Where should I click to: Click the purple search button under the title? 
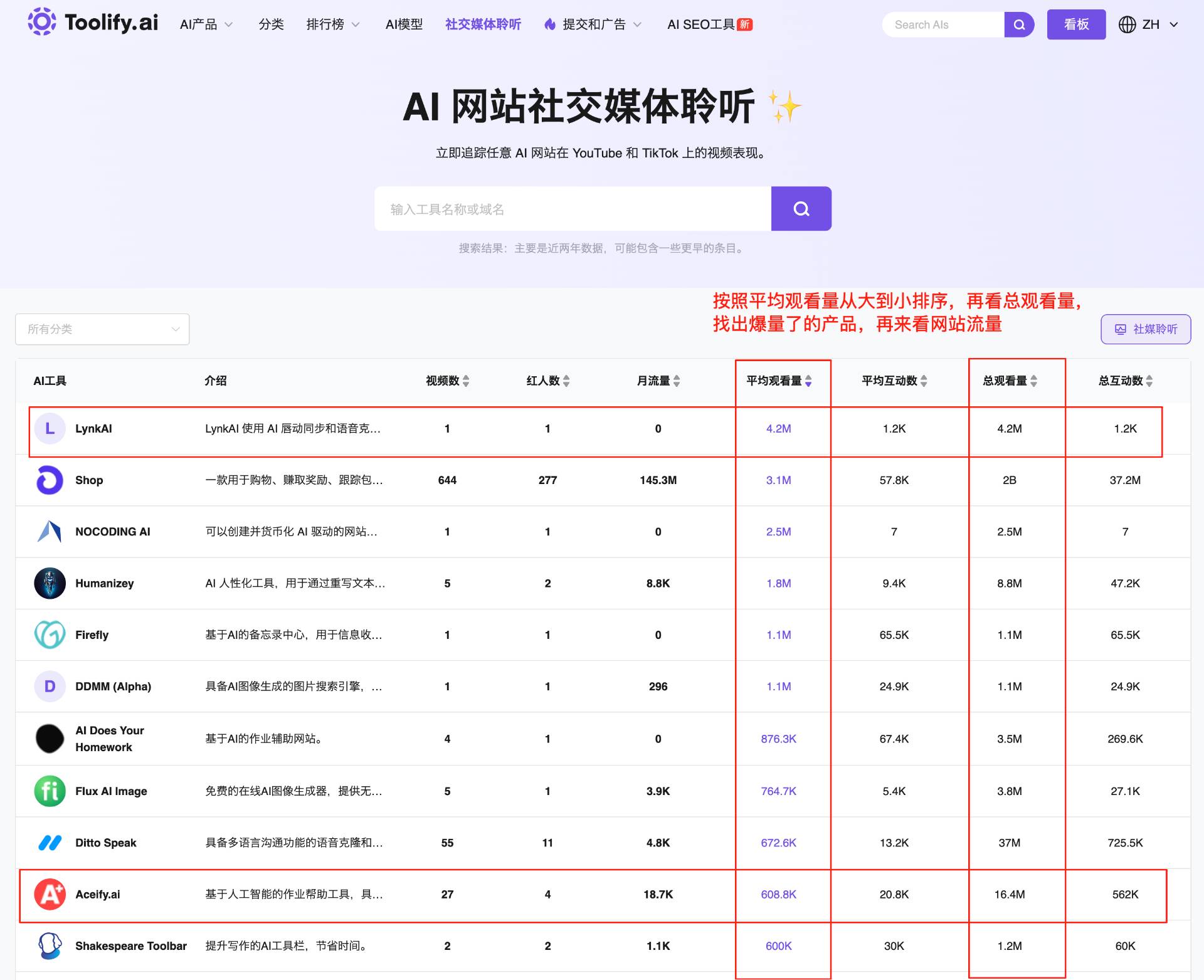(x=801, y=209)
